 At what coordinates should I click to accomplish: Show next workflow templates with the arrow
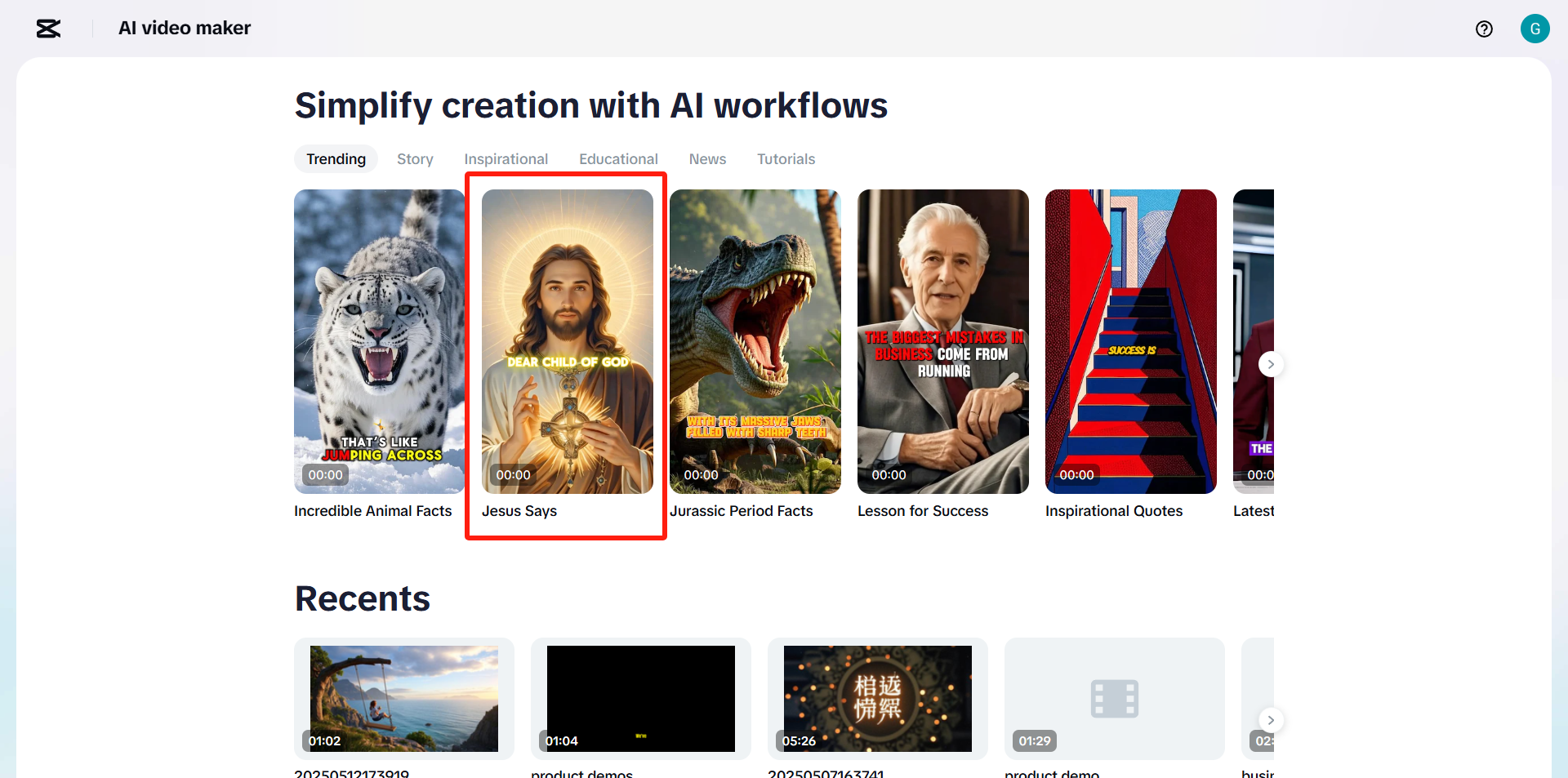[1270, 364]
